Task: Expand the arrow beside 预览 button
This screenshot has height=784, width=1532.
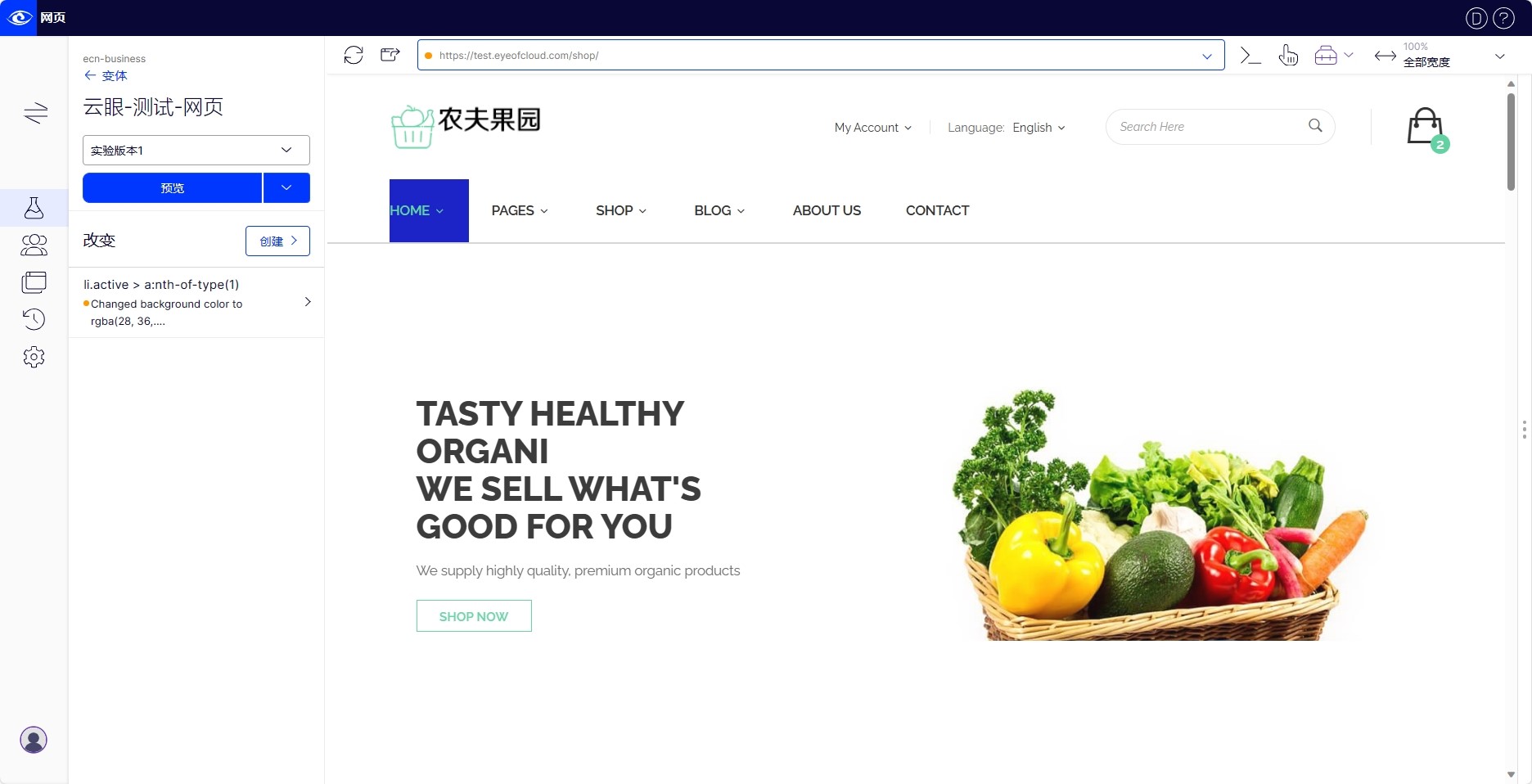Action: (286, 187)
